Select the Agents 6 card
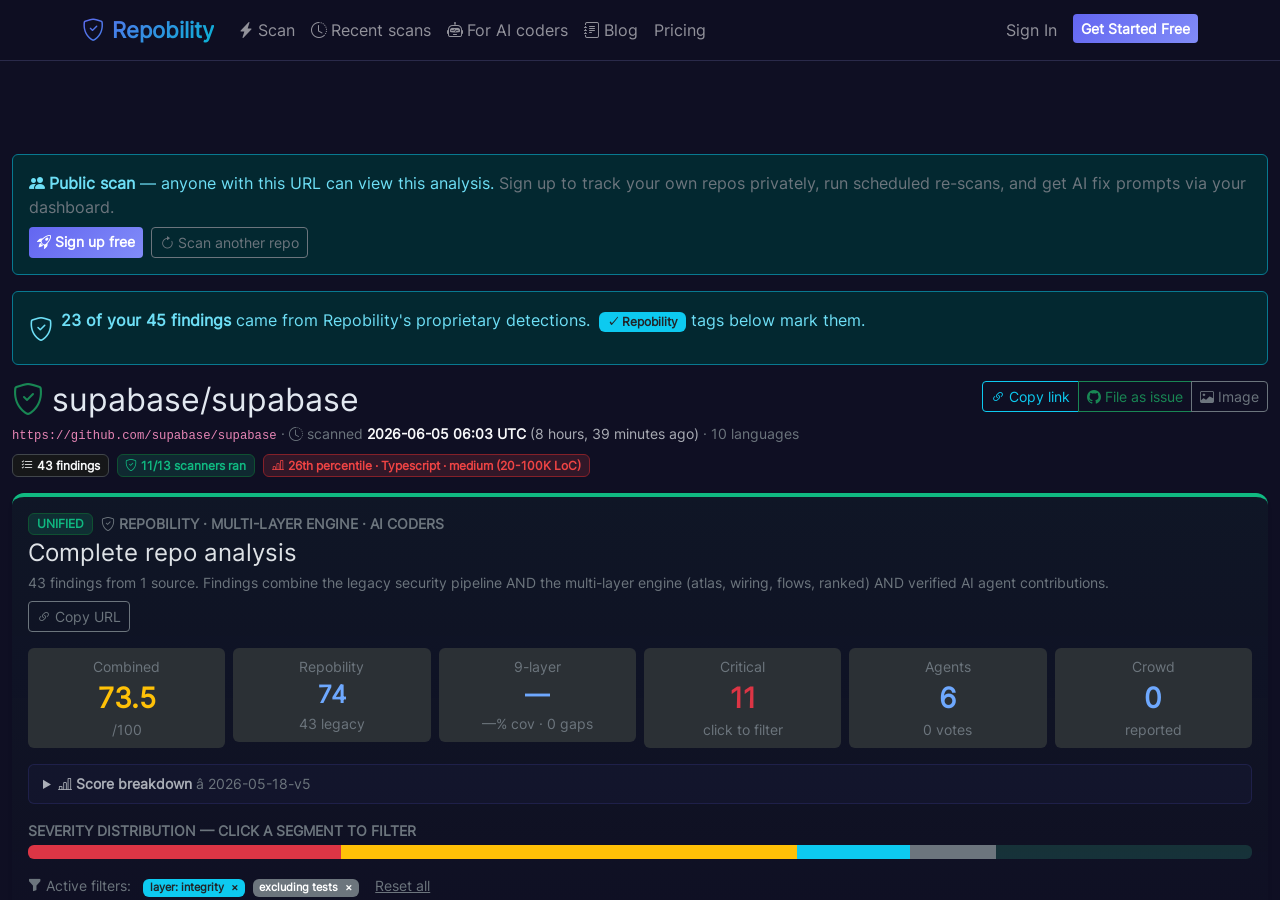Screen dimensions: 1280x900 (948, 698)
